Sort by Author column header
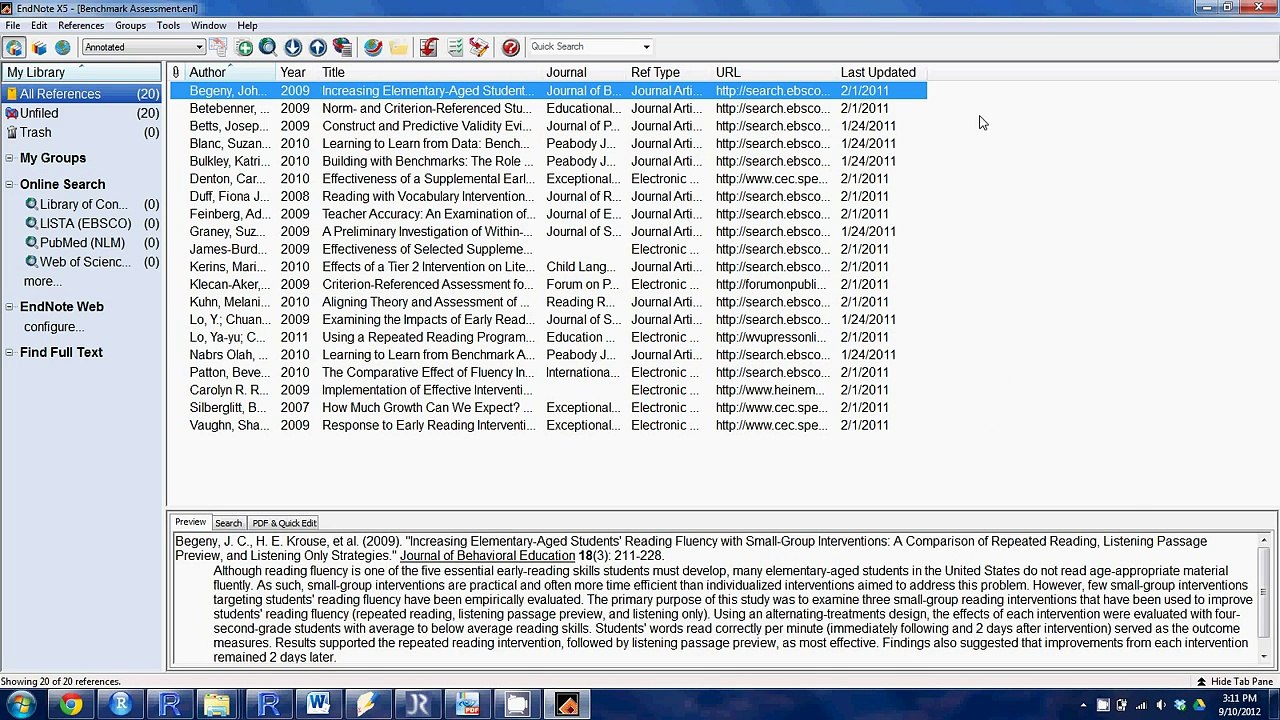This screenshot has width=1280, height=720. pyautogui.click(x=230, y=72)
